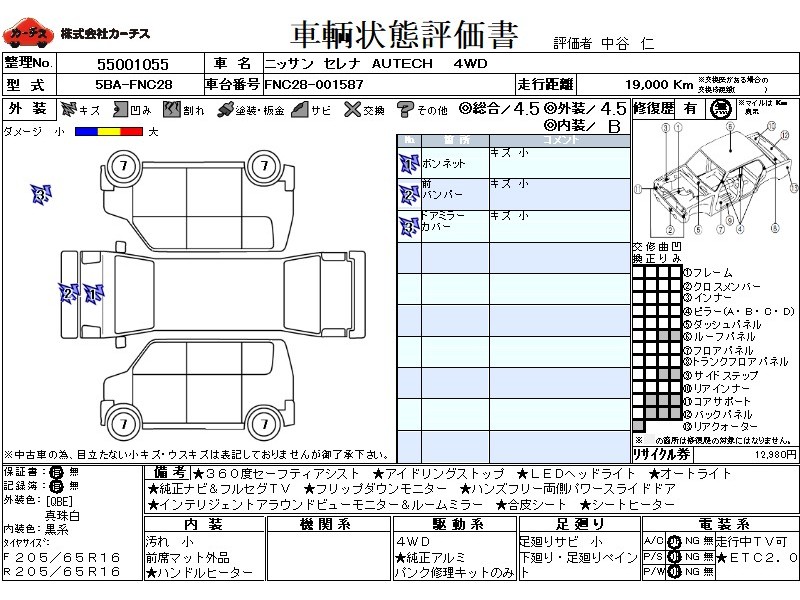Click the 内装 (interior) section header
Screen dimensions: 800x600
coord(203,524)
